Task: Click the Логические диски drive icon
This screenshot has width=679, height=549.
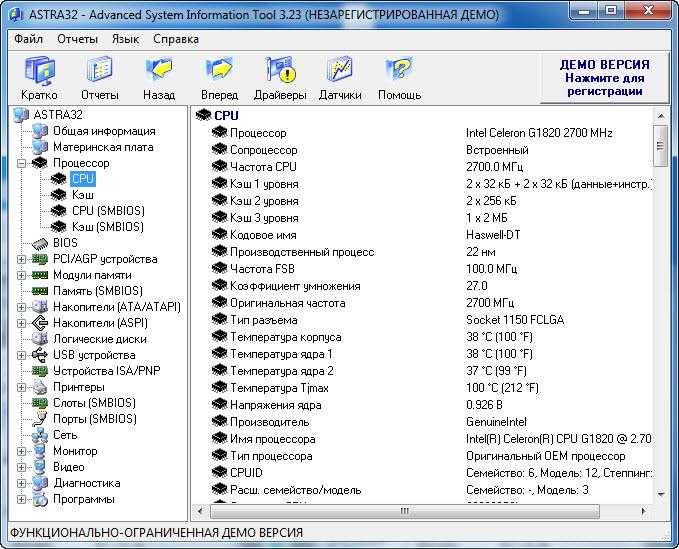Action: [40, 339]
